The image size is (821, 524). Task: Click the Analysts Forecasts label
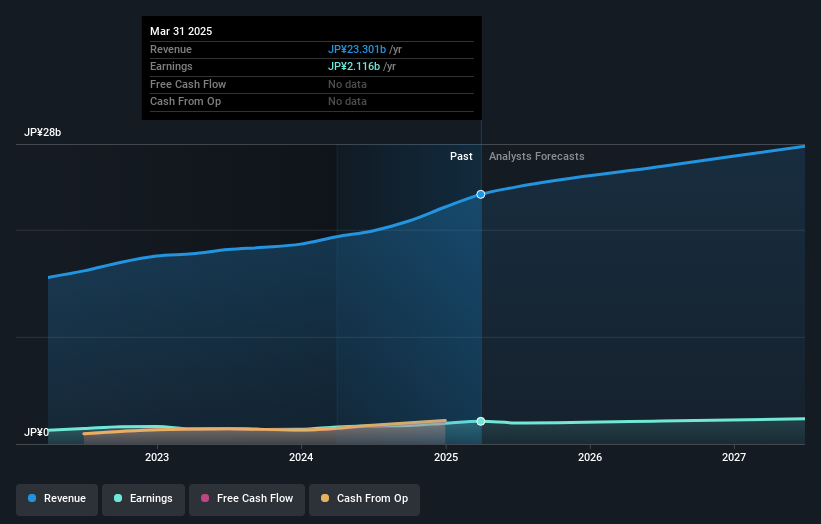point(537,157)
